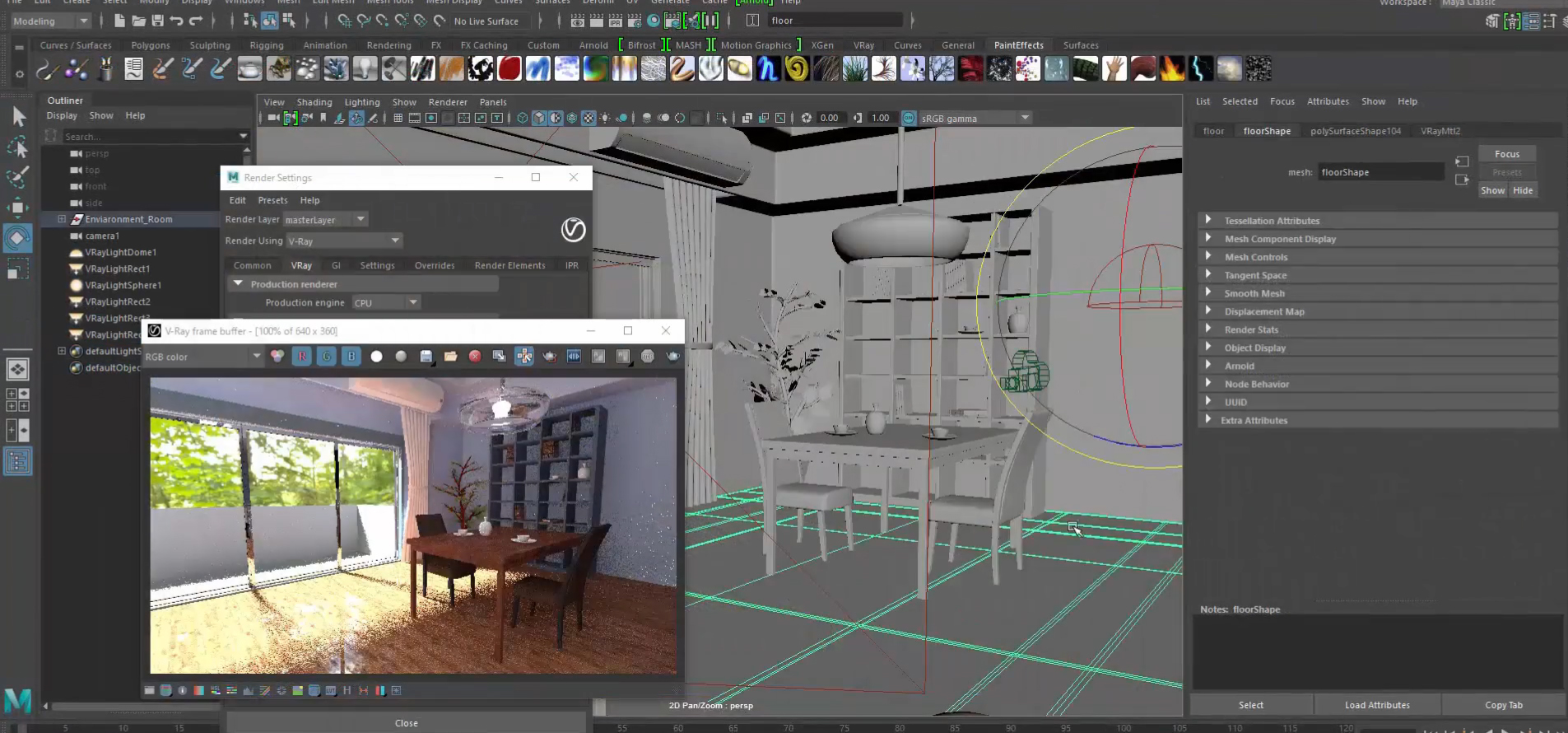
Task: Click the IPR render icon in status line
Action: (615, 21)
